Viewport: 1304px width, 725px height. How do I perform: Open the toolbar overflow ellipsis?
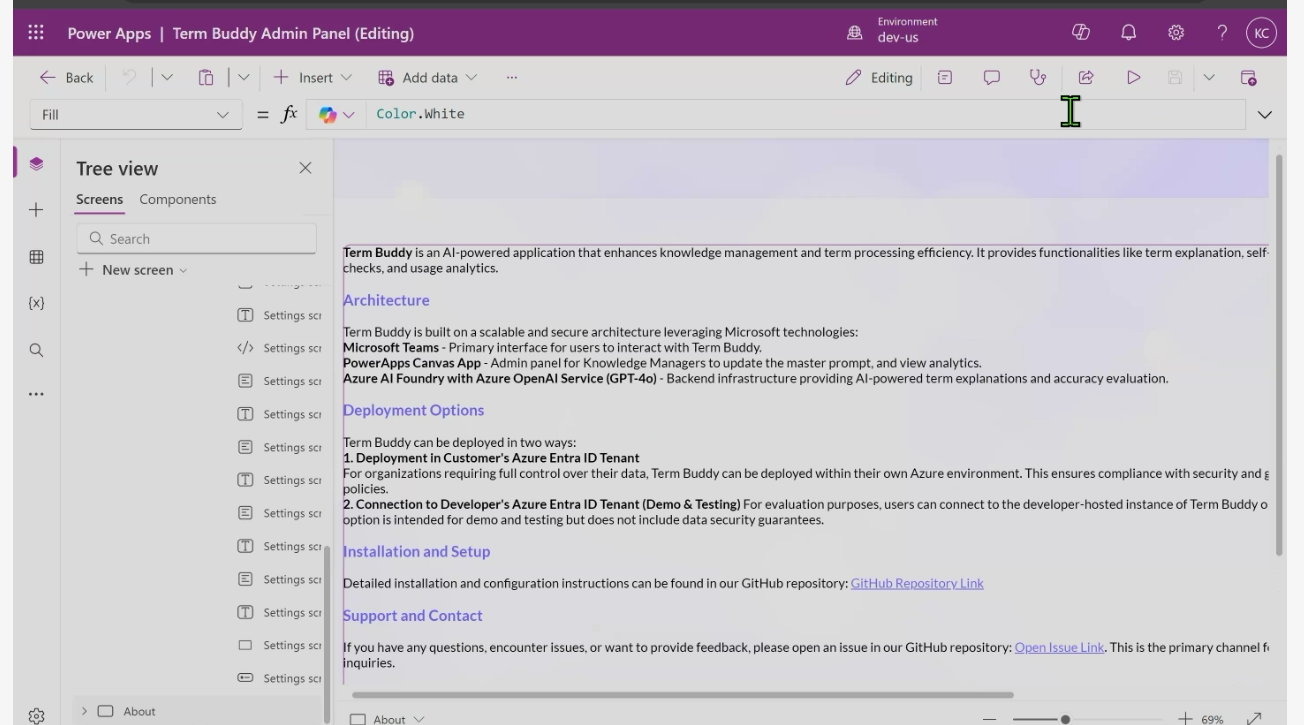(512, 77)
